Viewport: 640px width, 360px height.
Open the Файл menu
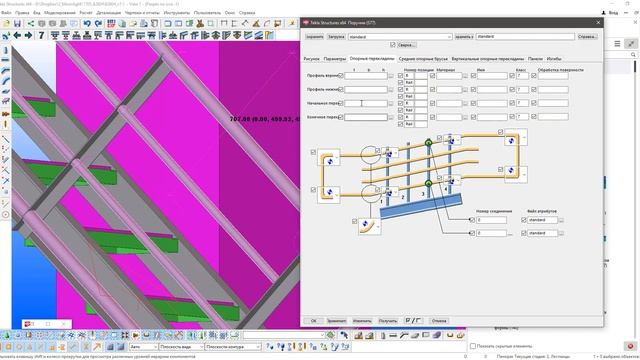6,13
